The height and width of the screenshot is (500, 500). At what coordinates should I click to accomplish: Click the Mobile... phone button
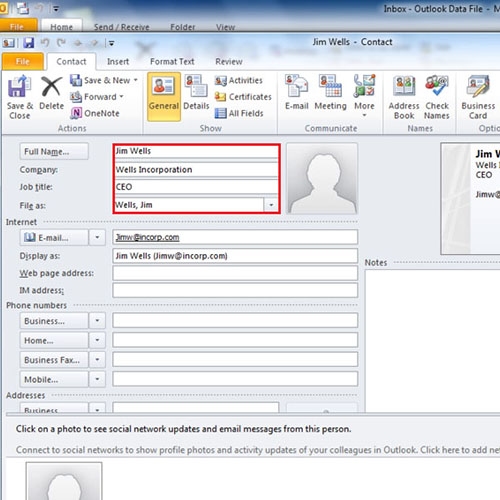[x=54, y=379]
